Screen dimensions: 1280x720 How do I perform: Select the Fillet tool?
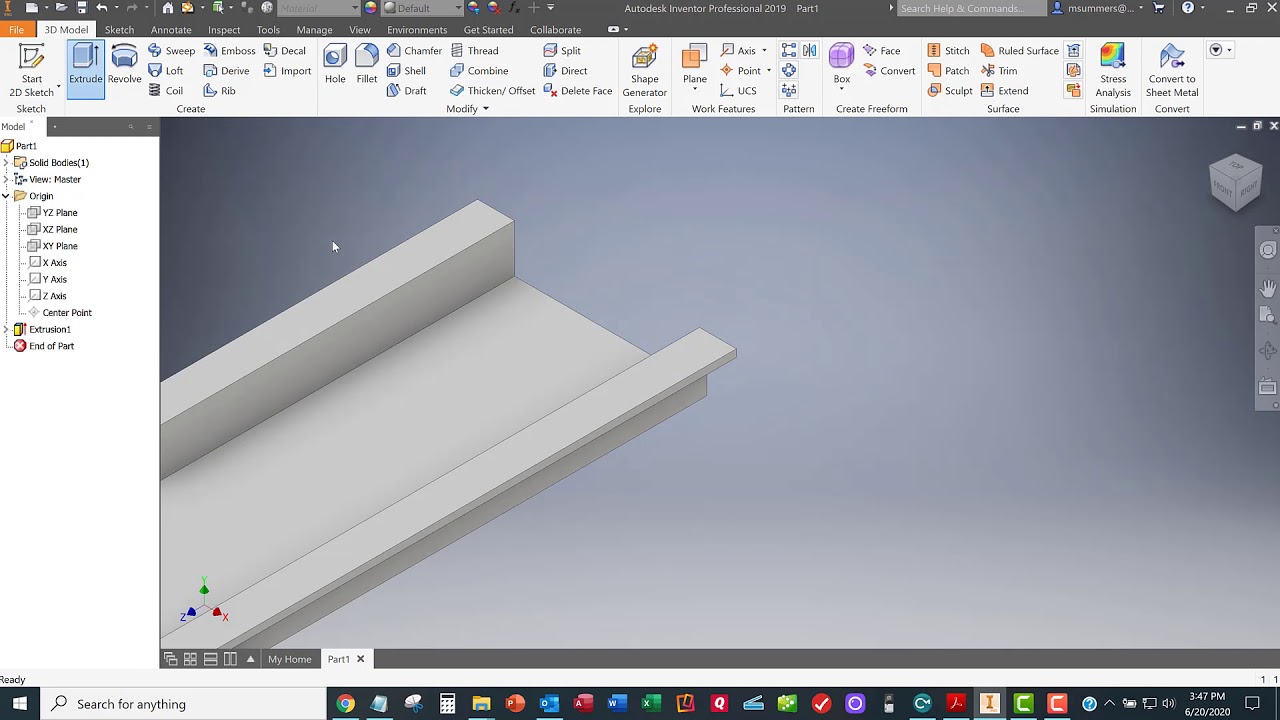tap(367, 65)
